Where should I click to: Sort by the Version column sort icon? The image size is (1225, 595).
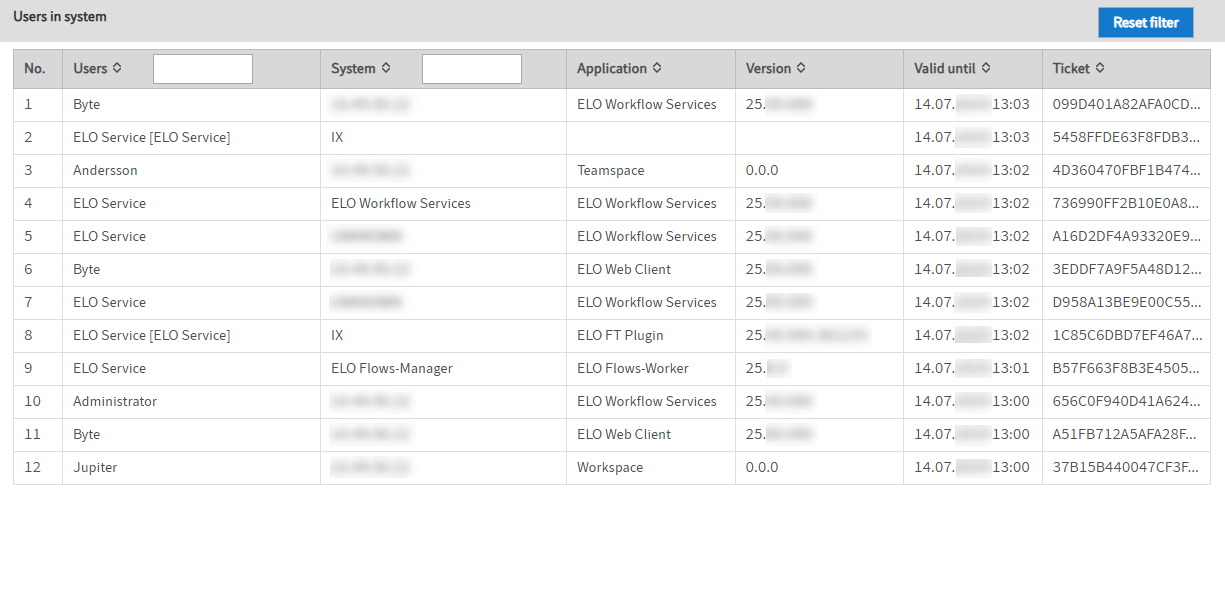(801, 68)
